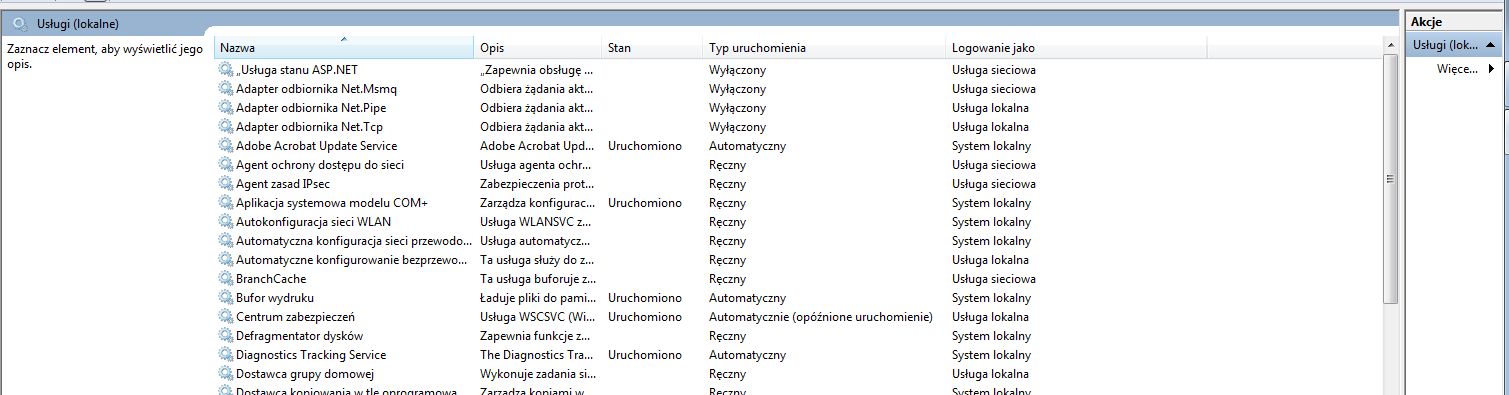The image size is (1509, 395).
Task: Click gear icon beside Centrum zabezpieczeń
Action: pyautogui.click(x=225, y=317)
